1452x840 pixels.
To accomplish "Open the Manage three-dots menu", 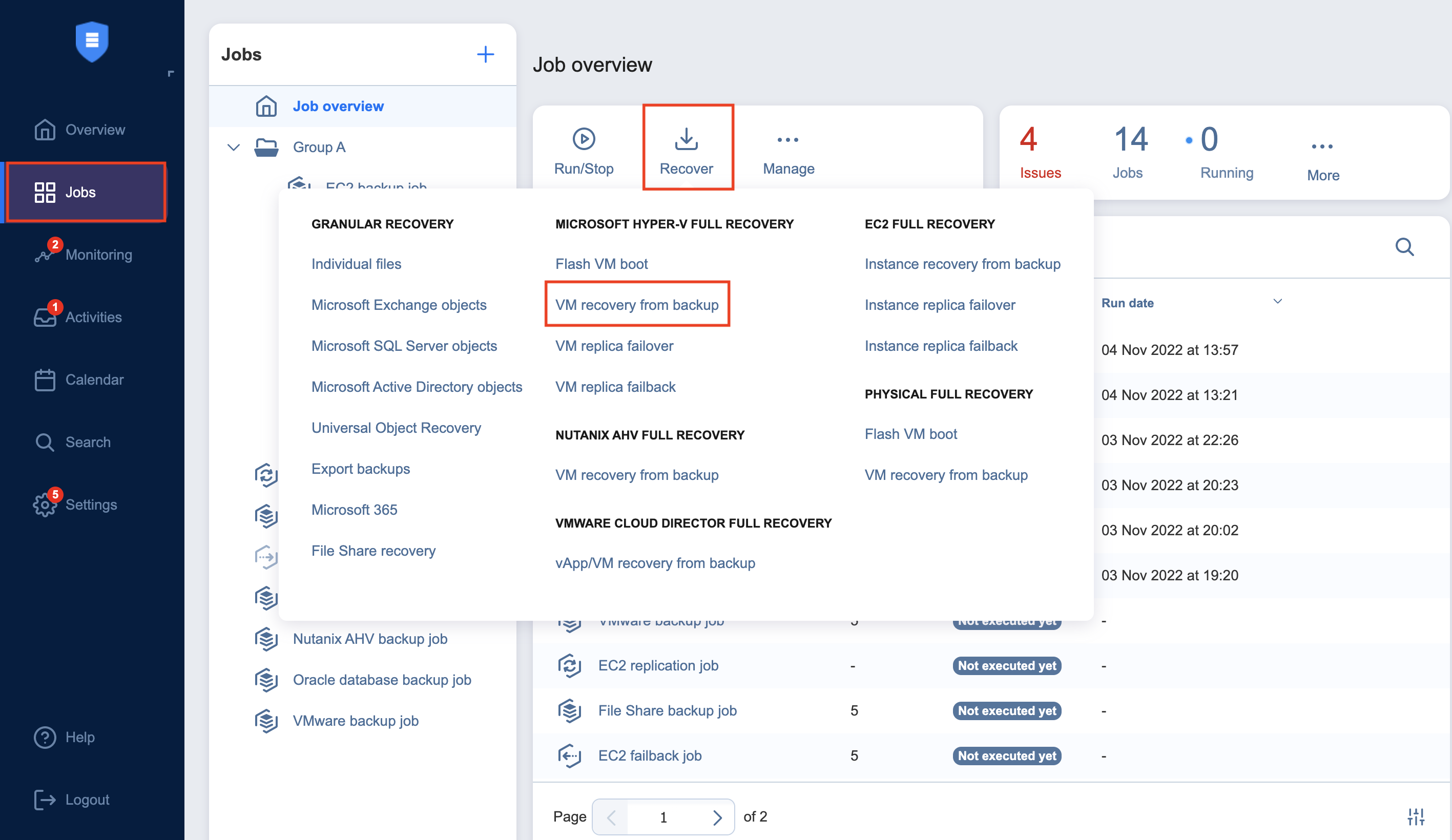I will [x=787, y=140].
